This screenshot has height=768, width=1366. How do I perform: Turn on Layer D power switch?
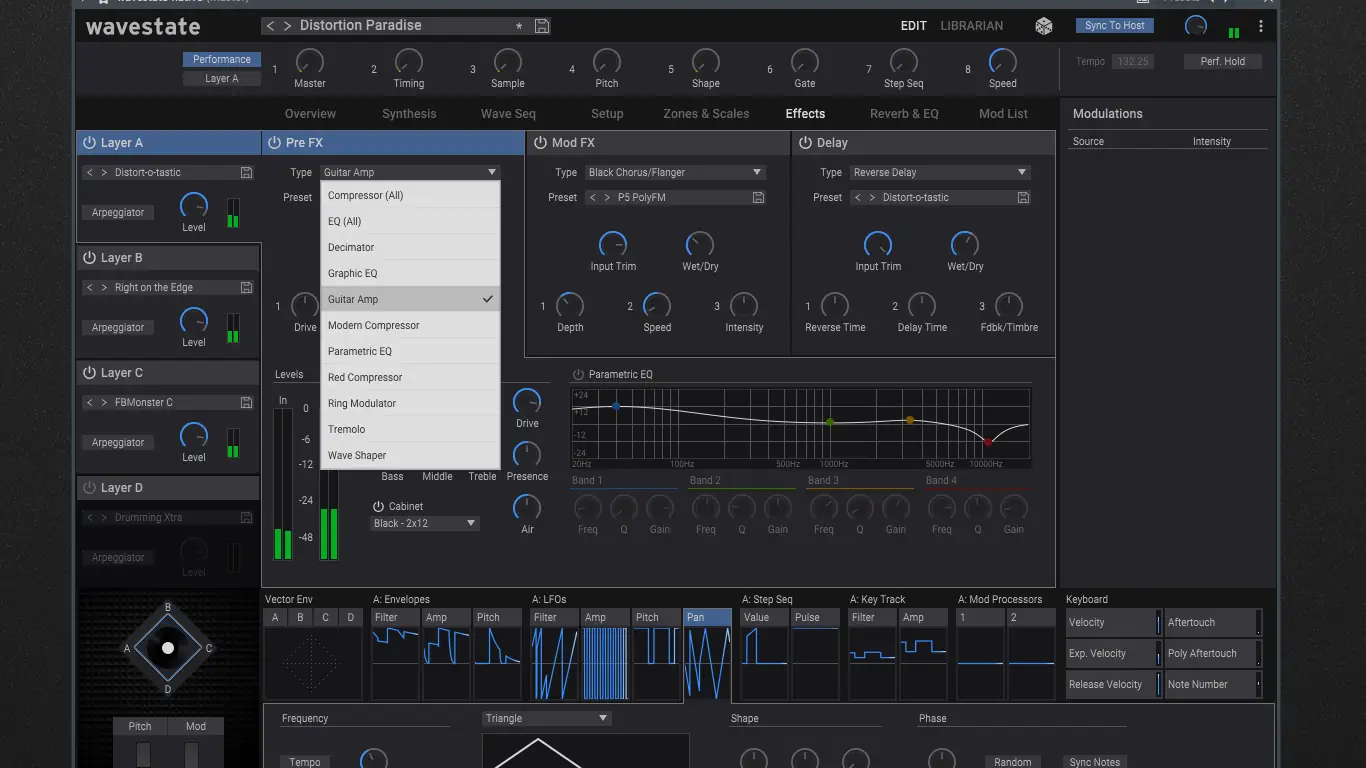[89, 488]
